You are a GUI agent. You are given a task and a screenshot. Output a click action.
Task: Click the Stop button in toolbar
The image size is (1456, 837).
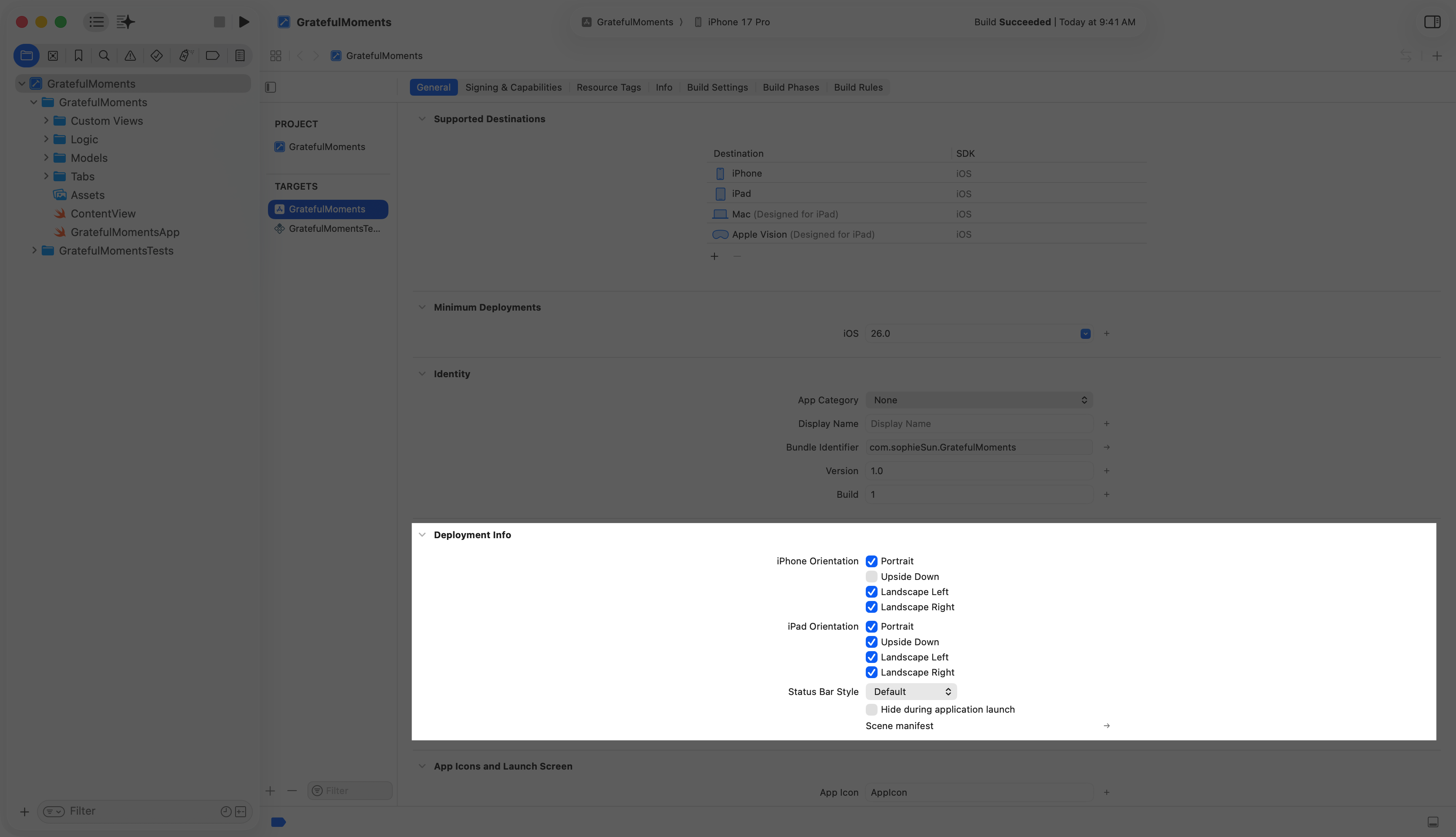click(219, 22)
